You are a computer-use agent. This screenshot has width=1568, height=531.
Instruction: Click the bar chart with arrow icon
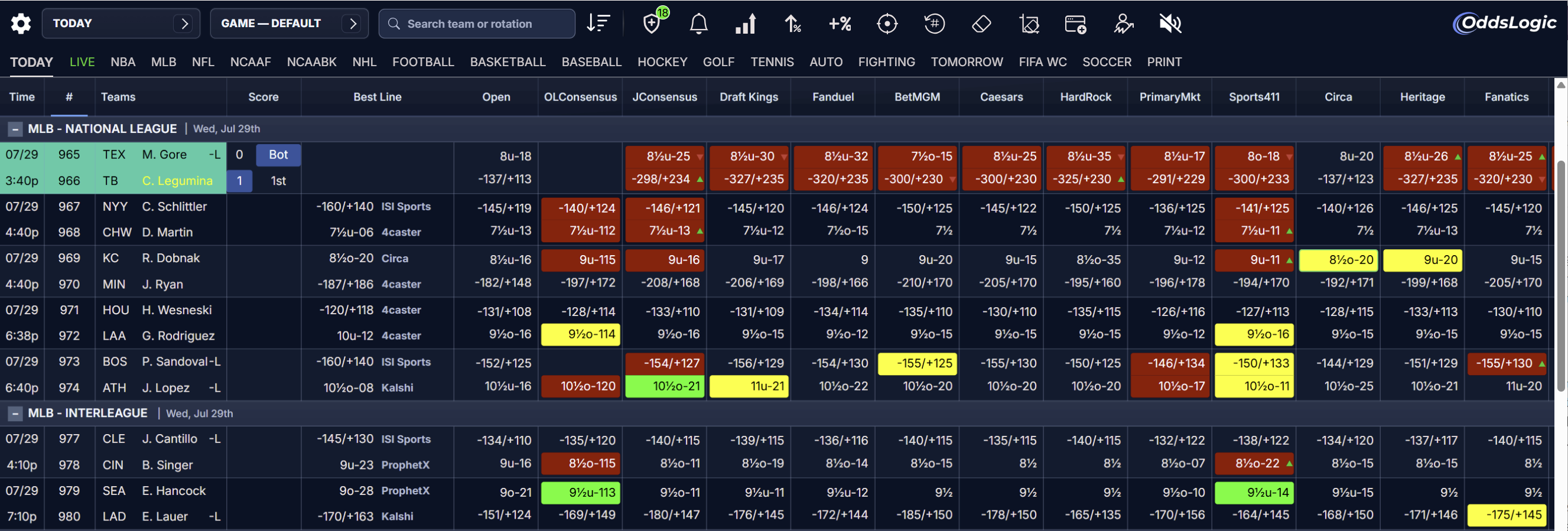pyautogui.click(x=746, y=24)
